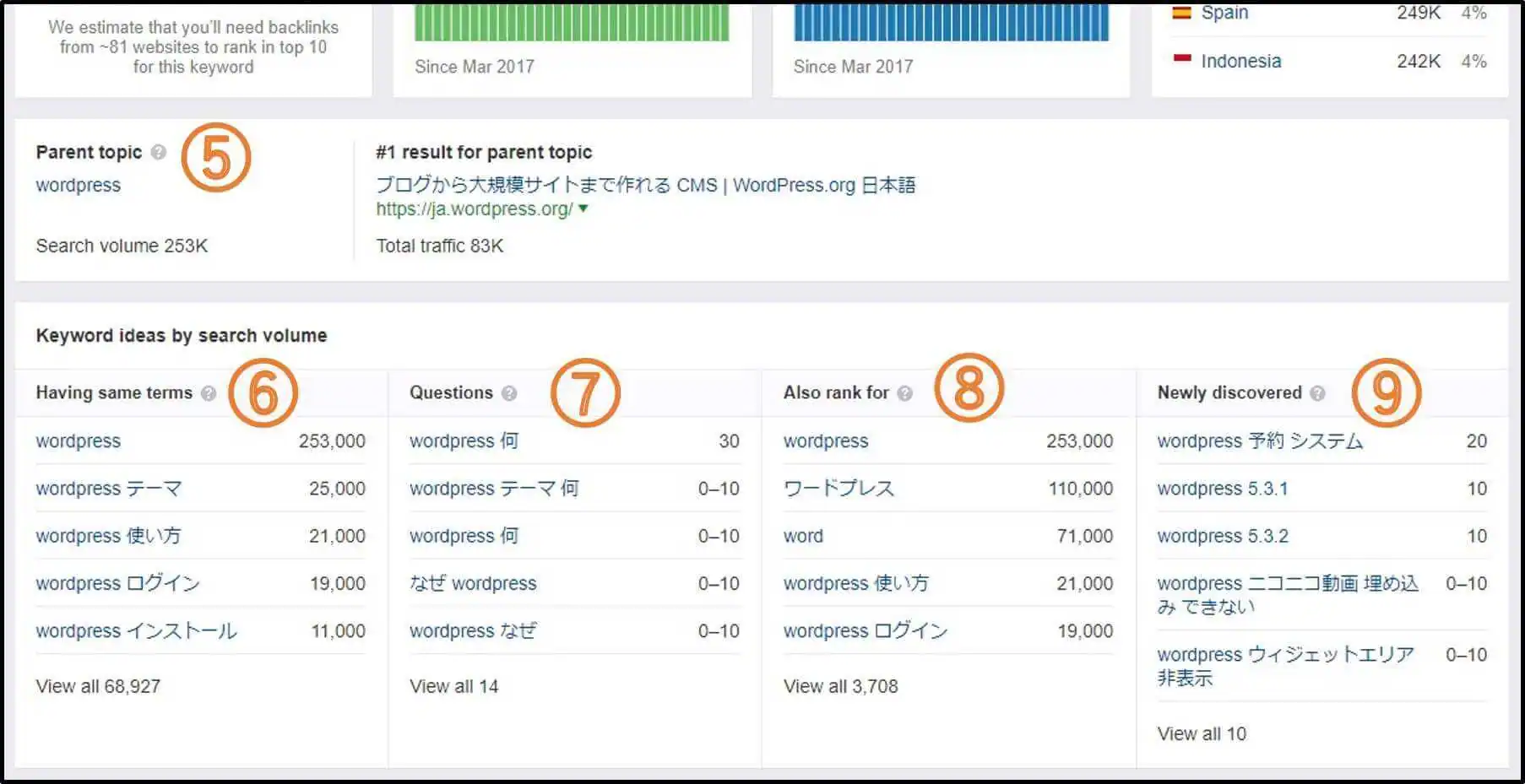1525x784 pixels.
Task: Open wordpress ログイン under Also rank for
Action: tap(866, 631)
